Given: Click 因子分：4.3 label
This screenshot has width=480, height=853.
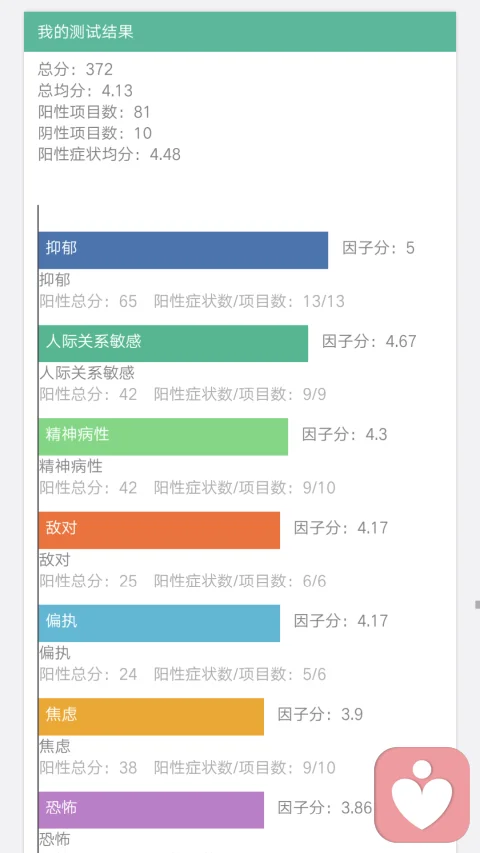Looking at the screenshot, I should (x=344, y=434).
